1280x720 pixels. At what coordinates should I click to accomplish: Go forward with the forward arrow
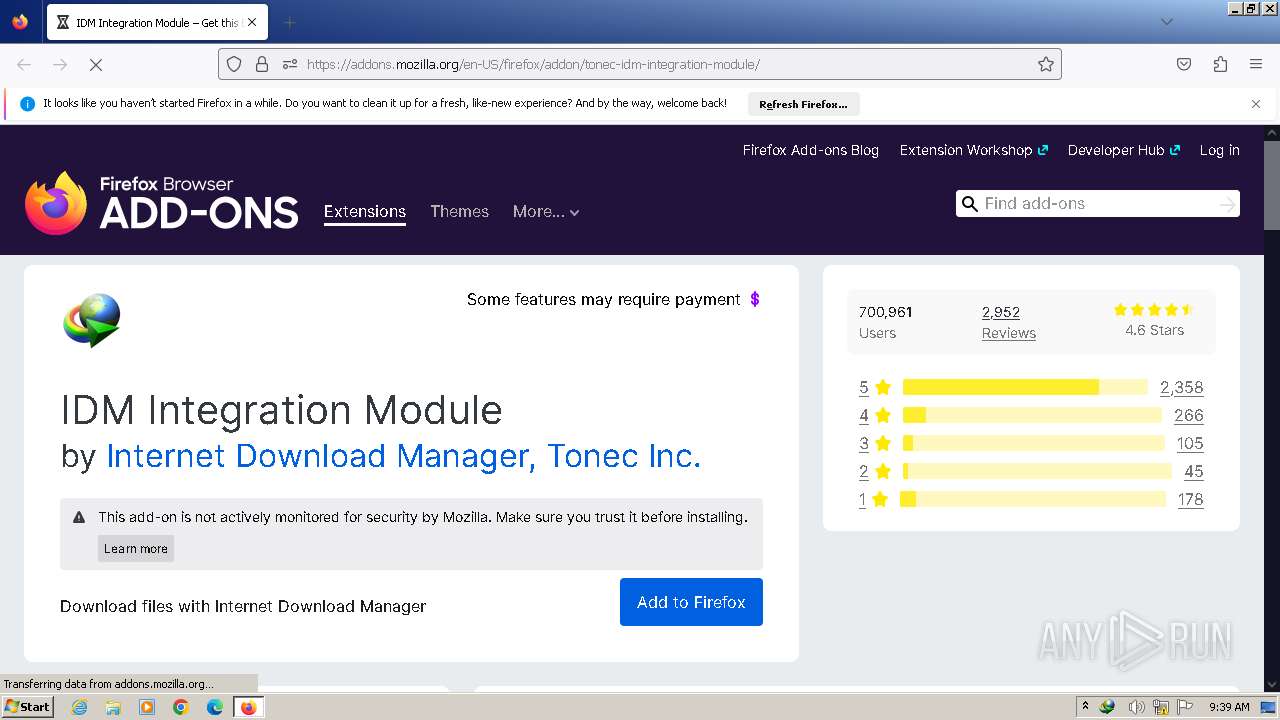60,64
